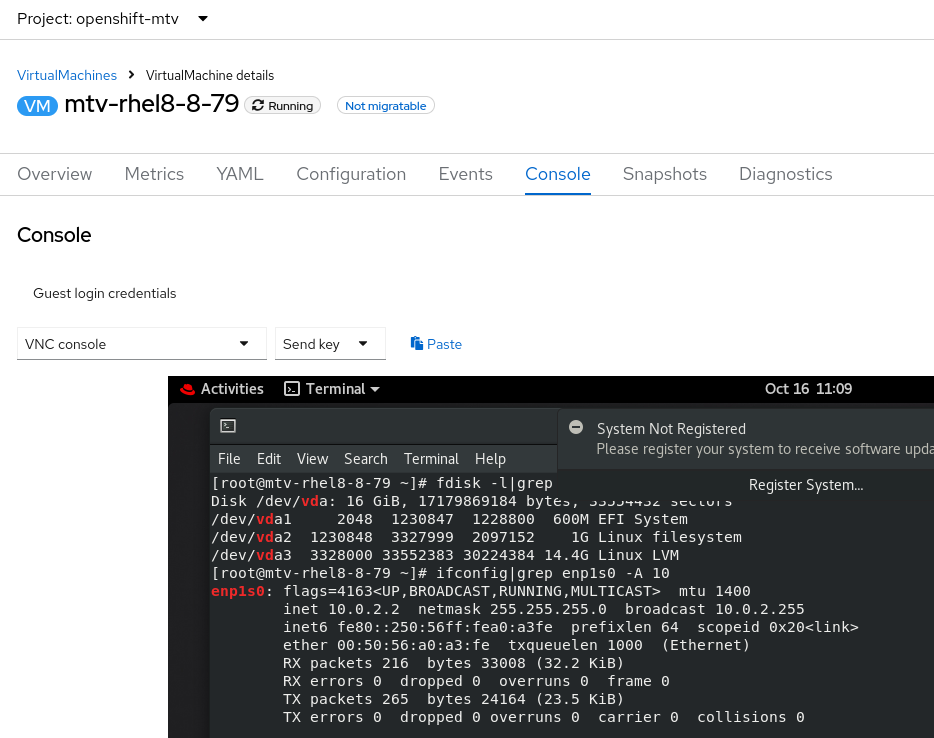Go to VirtualMachines breadcrumb link
The image size is (934, 738).
click(x=67, y=75)
